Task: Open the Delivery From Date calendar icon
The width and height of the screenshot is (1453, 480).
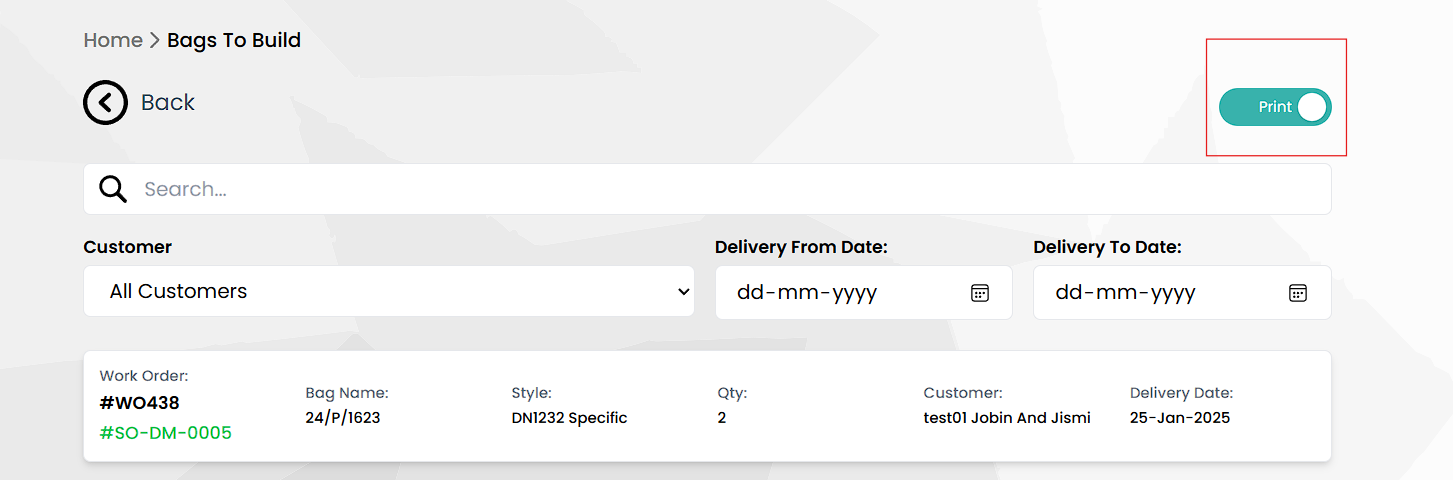Action: 980,293
